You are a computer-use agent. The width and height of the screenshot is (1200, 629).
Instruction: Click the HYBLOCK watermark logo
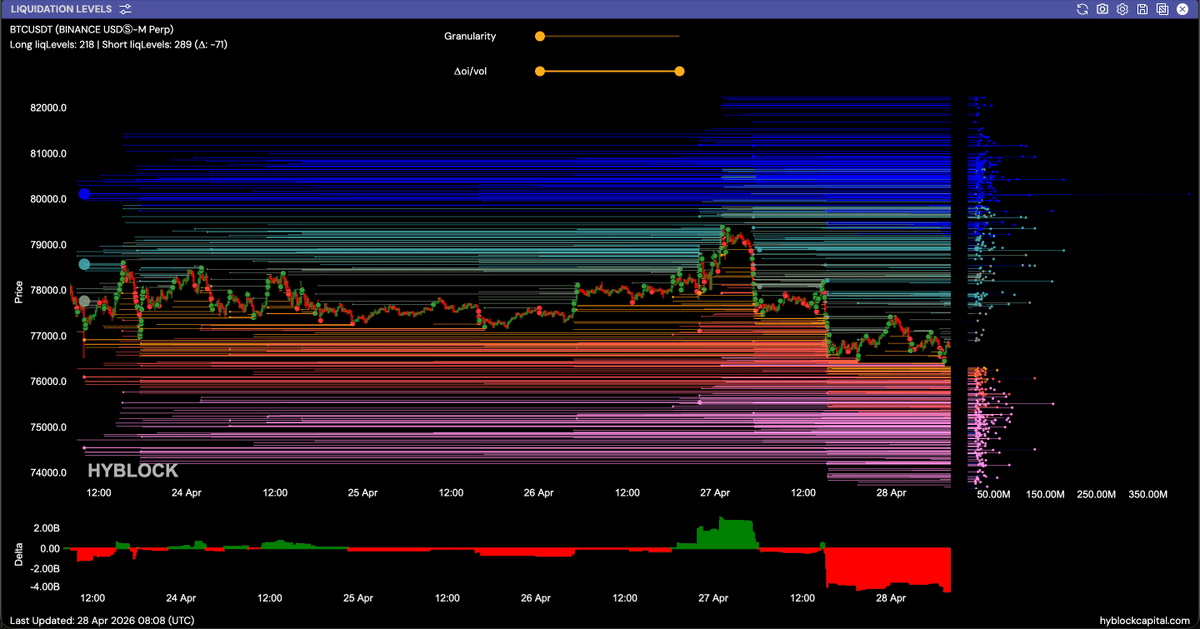point(133,471)
